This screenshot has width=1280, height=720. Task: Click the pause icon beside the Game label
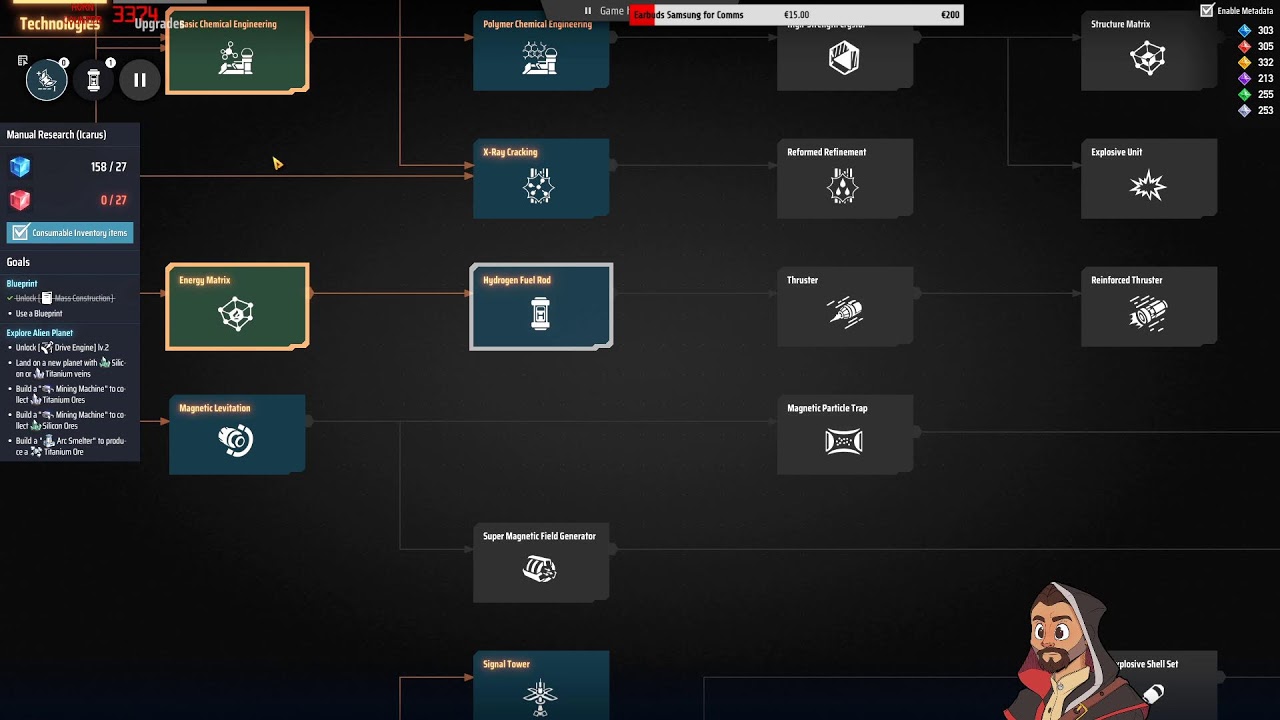pyautogui.click(x=588, y=11)
